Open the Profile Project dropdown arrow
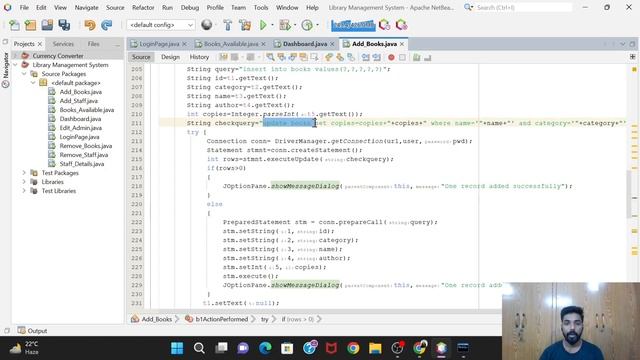640x360 pixels. point(317,25)
